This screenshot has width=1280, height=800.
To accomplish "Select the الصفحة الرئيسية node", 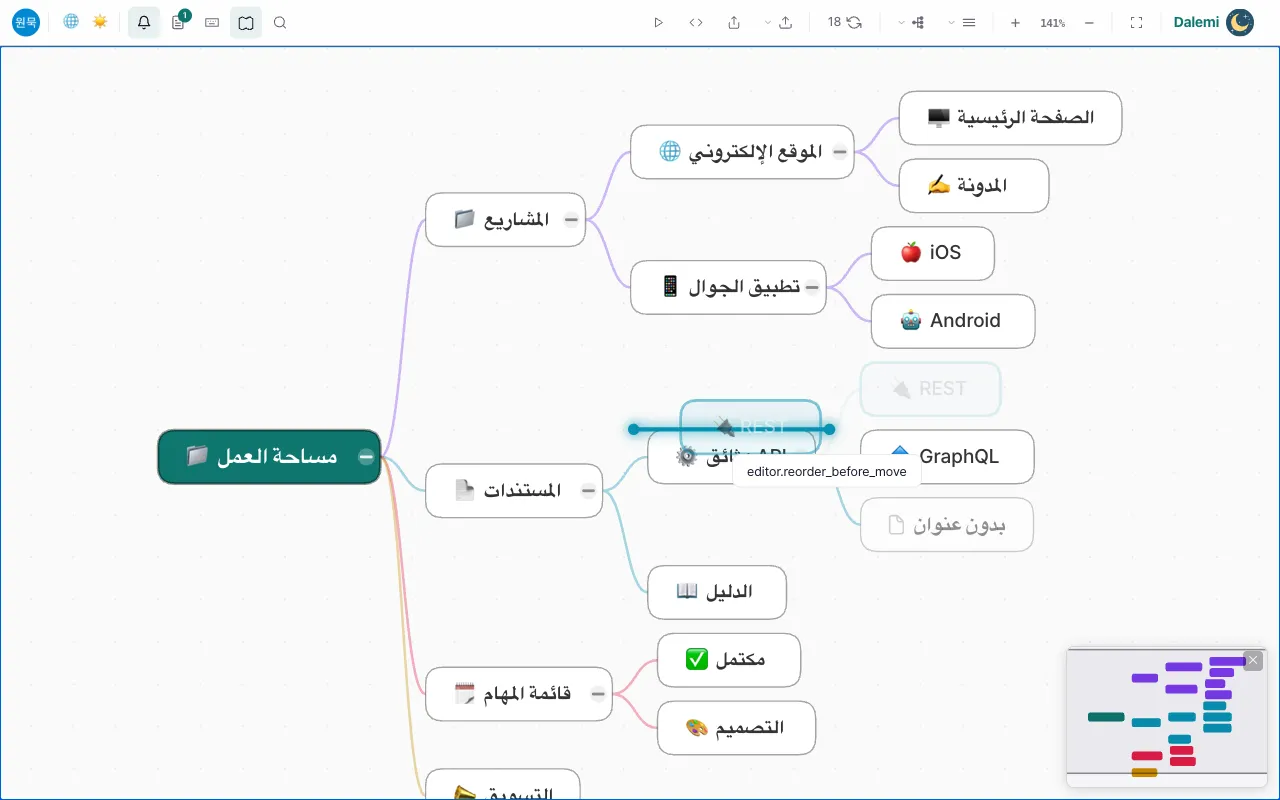I will coord(1010,118).
